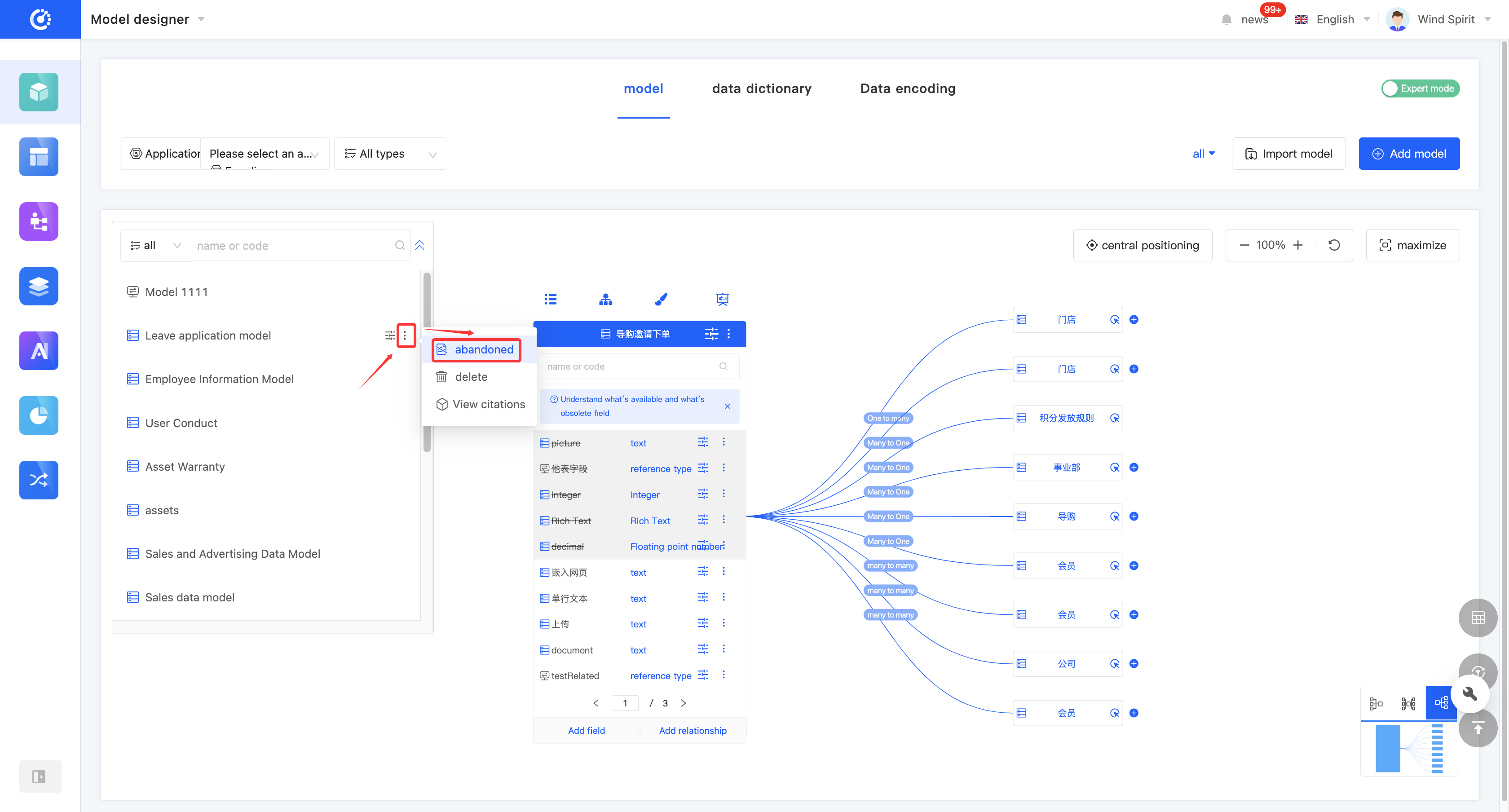Open the All types dropdown
This screenshot has height=812, width=1509.
coord(391,154)
